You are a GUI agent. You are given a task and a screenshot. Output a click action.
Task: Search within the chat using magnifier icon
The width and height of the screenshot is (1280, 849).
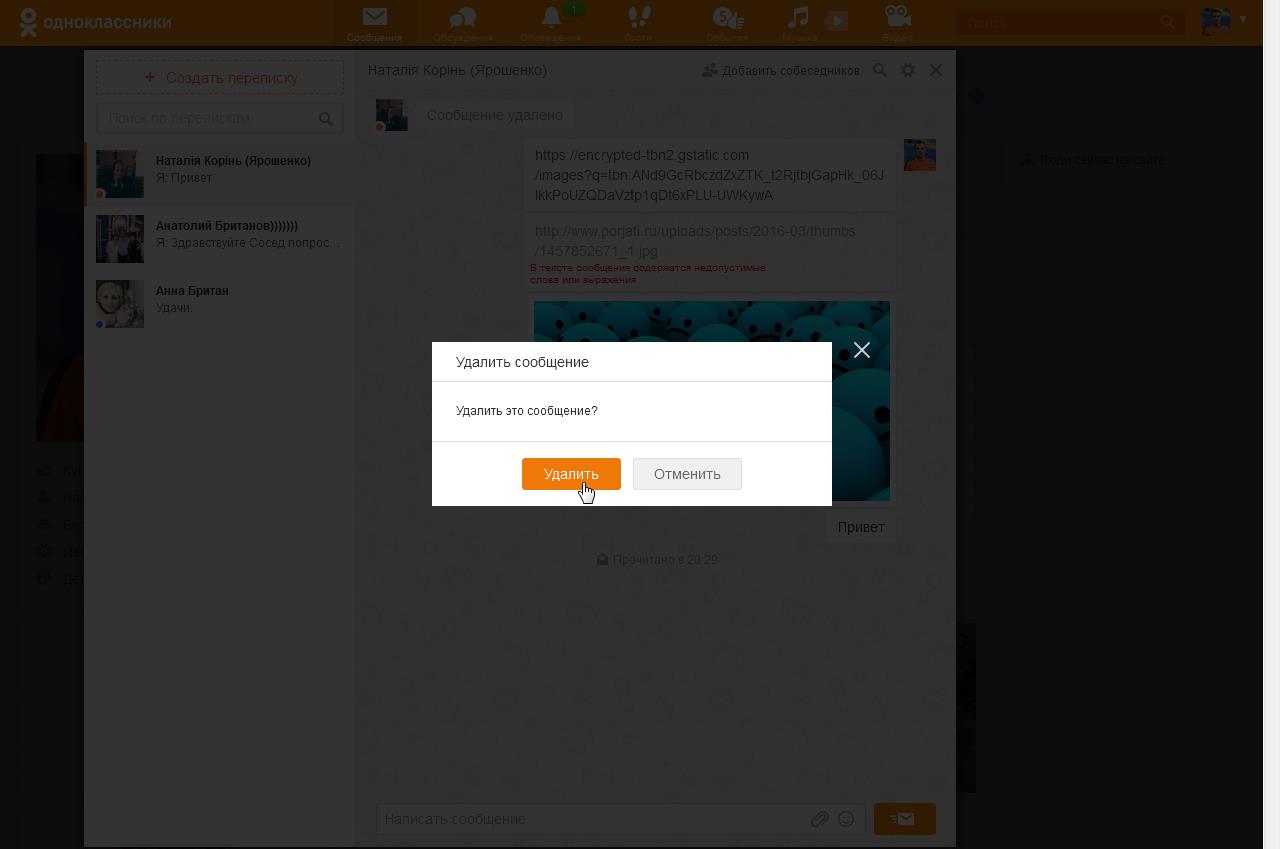pyautogui.click(x=880, y=70)
